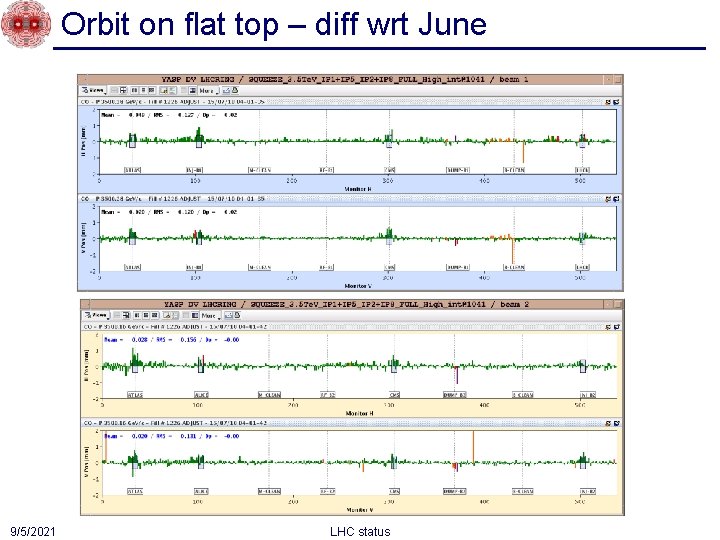Click the DUMP-B1 label in beam 1 H plot

coord(458,170)
